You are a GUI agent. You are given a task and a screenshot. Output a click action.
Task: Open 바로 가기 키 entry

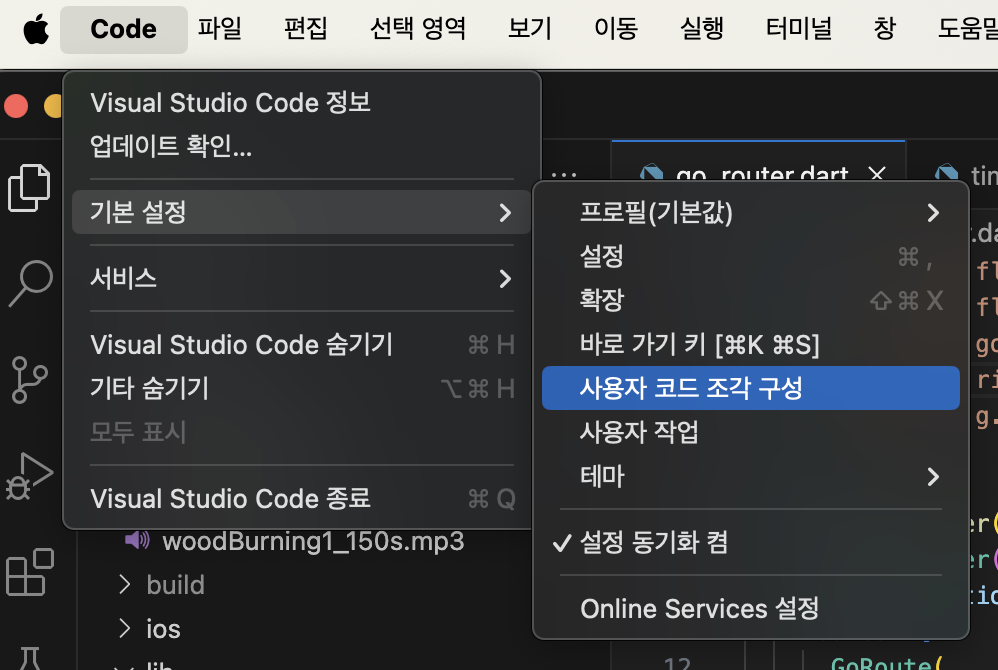750,344
